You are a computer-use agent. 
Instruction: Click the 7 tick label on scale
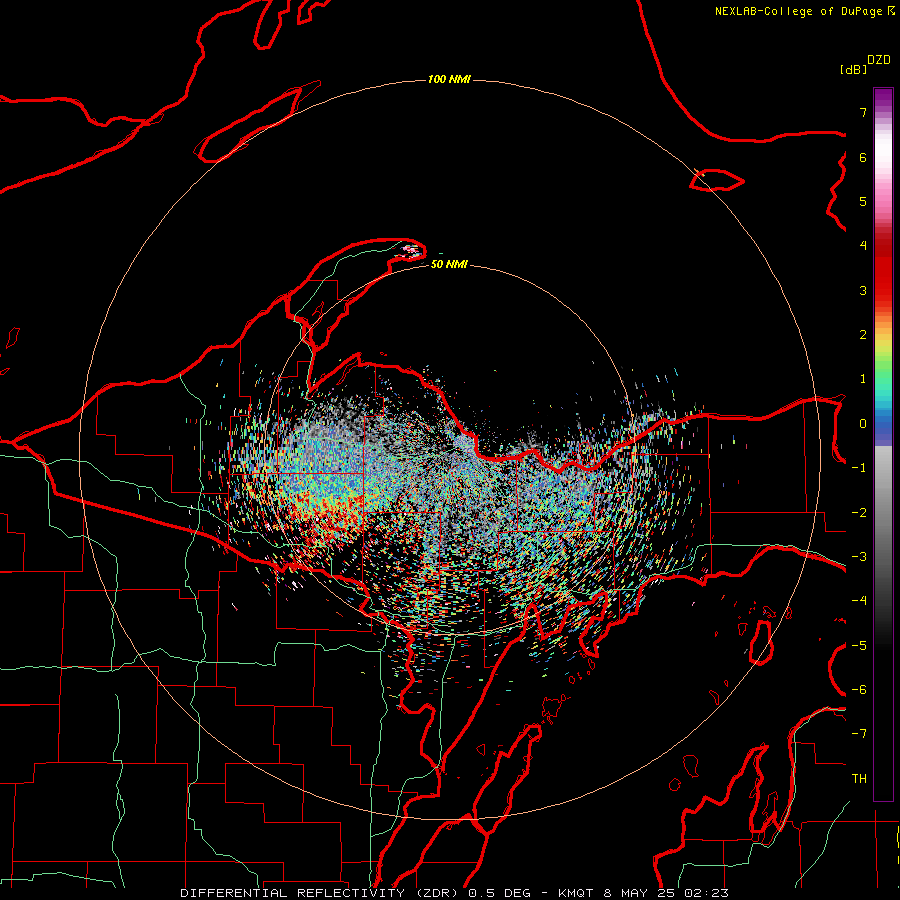863,112
